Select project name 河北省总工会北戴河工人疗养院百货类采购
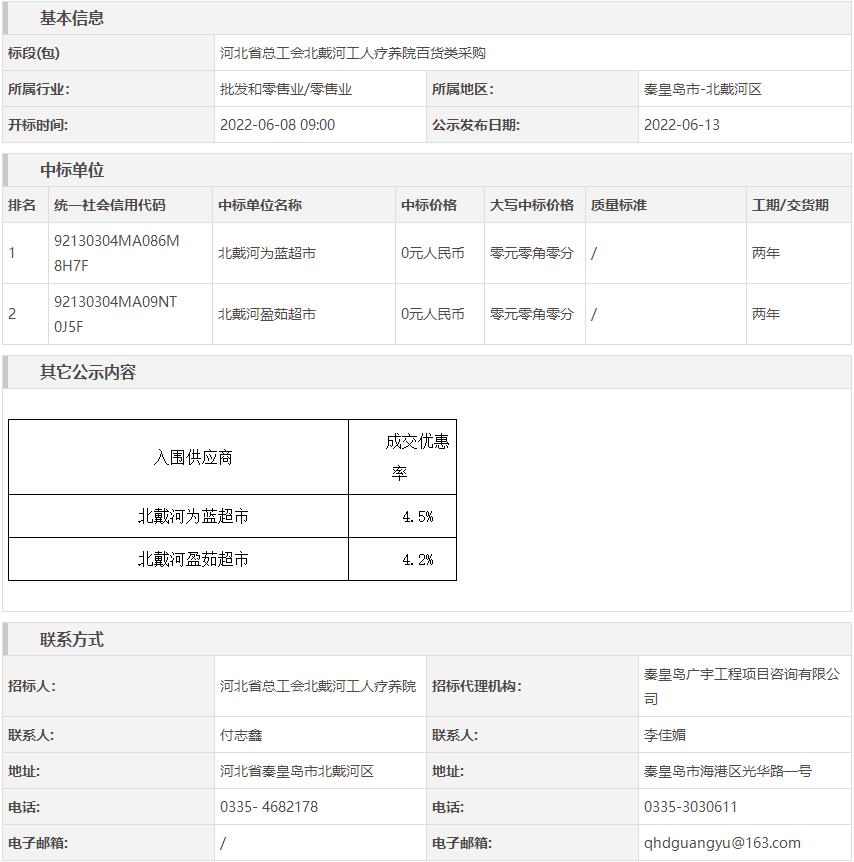The image size is (854, 862). click(352, 53)
